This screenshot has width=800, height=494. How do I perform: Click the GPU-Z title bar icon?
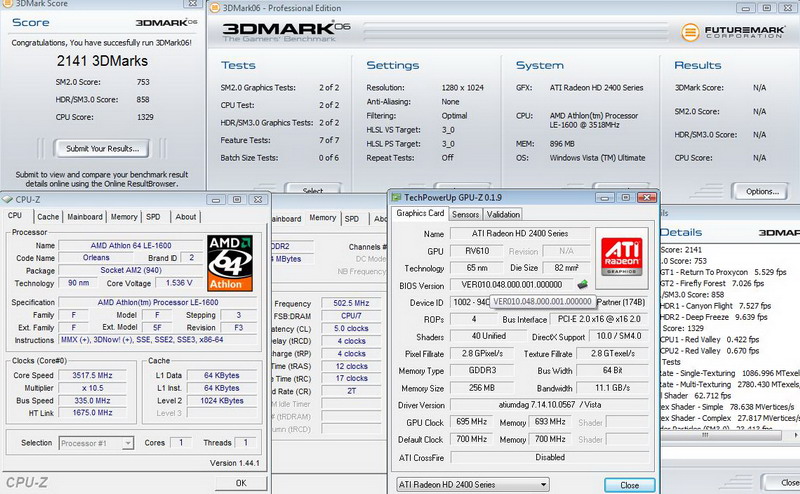pyautogui.click(x=396, y=197)
